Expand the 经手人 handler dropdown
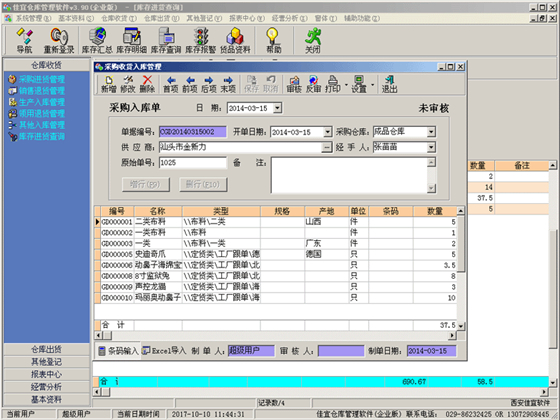This screenshot has width=560, height=420. pyautogui.click(x=431, y=147)
